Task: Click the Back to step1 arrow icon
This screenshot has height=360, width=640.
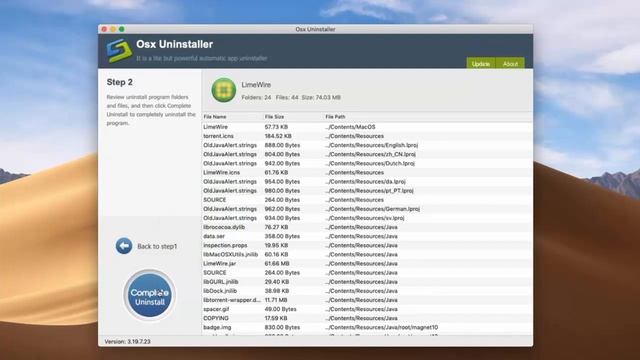Action: (x=124, y=246)
